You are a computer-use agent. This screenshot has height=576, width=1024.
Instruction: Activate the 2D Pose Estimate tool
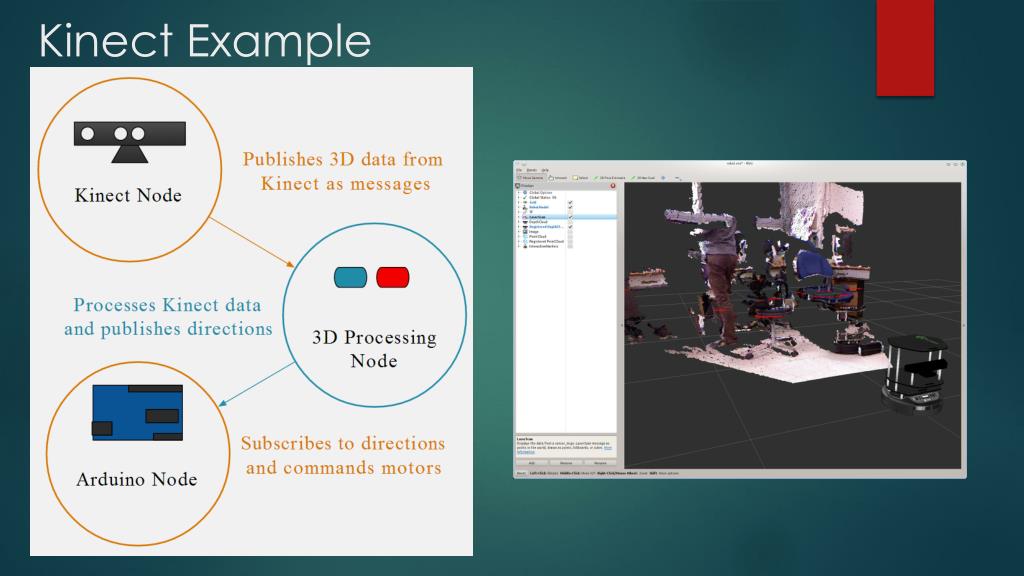pos(609,178)
